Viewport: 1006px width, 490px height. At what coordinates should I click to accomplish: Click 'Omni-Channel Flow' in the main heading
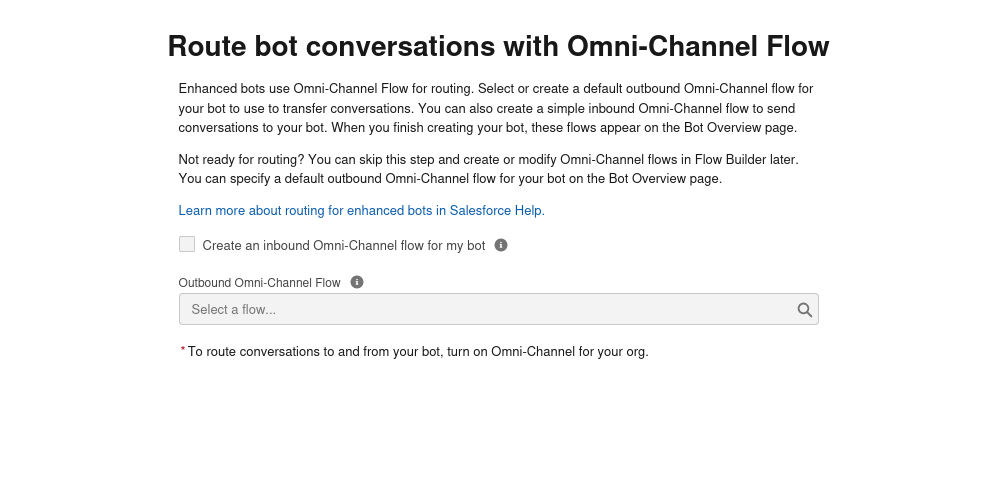coord(698,46)
